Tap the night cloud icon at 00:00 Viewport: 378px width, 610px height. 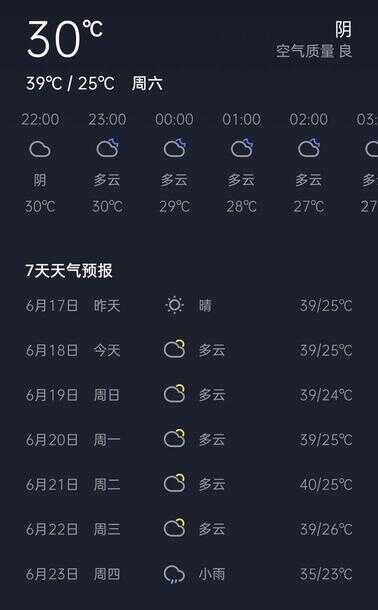[175, 148]
